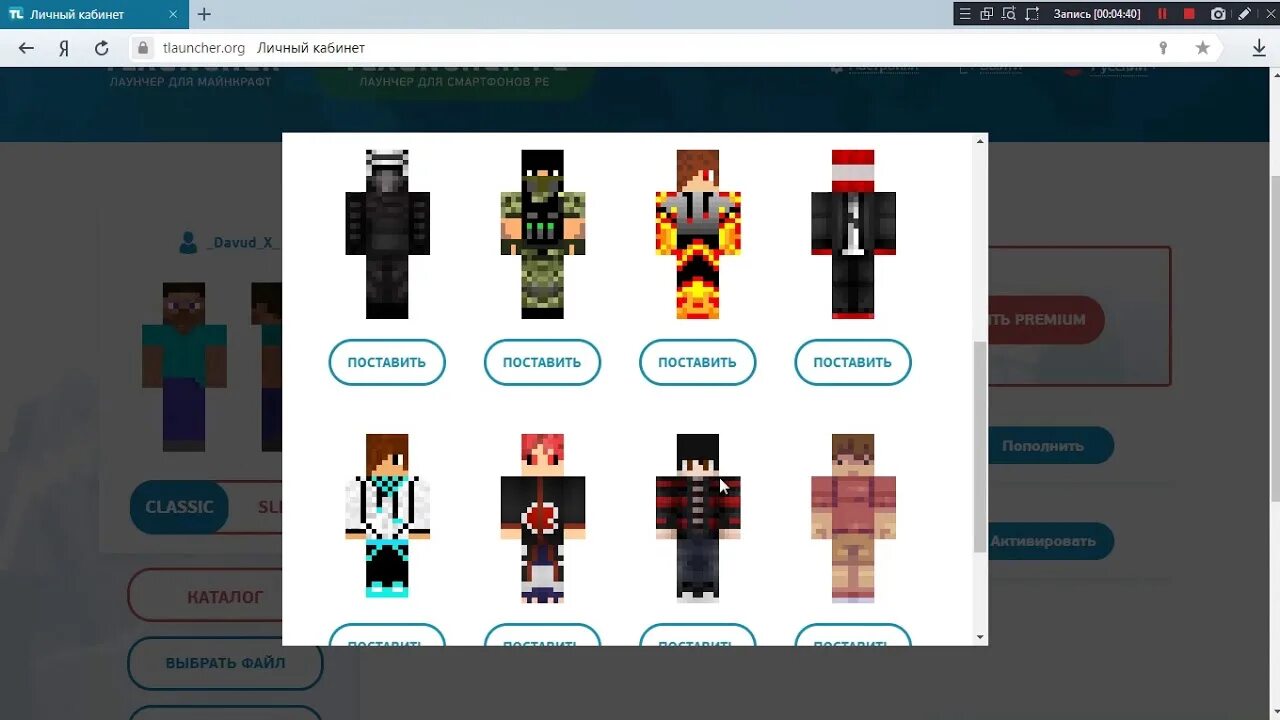Screen dimensions: 1280x720
Task: Select the red-haired black shirt skin
Action: 542,518
